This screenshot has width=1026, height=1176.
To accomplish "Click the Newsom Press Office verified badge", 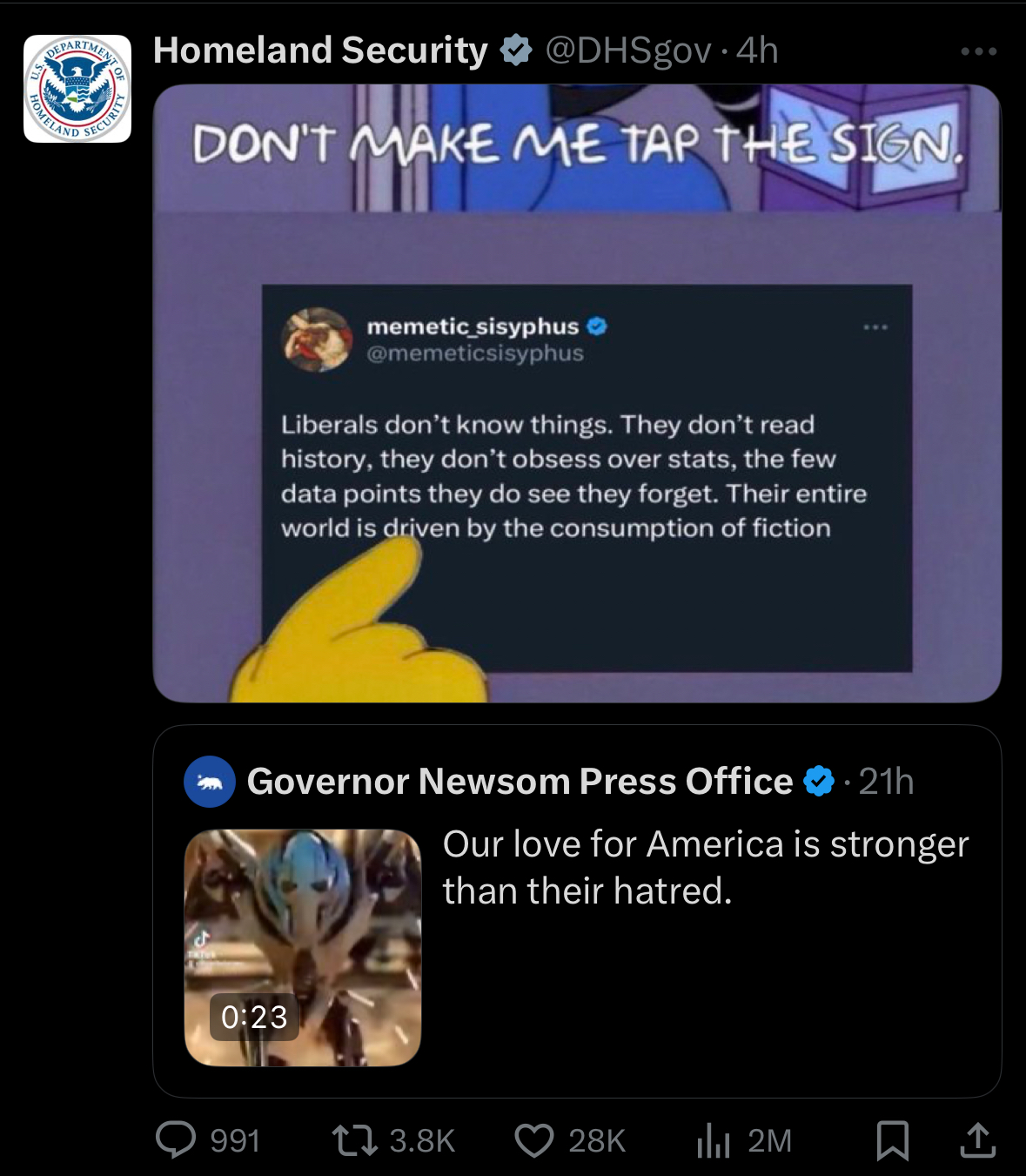I will [x=819, y=782].
